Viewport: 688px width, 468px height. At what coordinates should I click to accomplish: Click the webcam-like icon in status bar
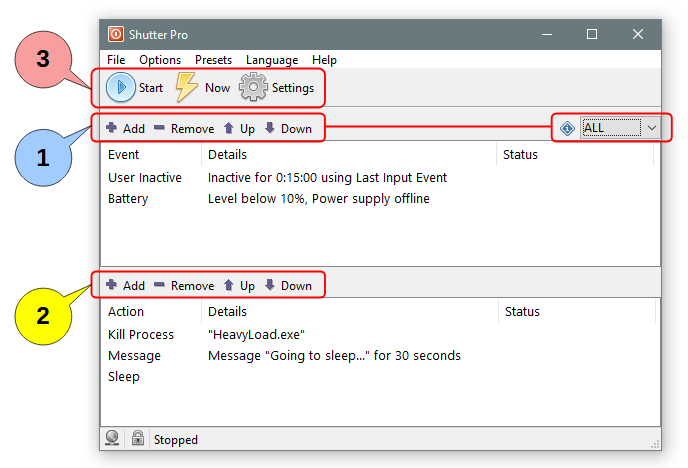114,439
